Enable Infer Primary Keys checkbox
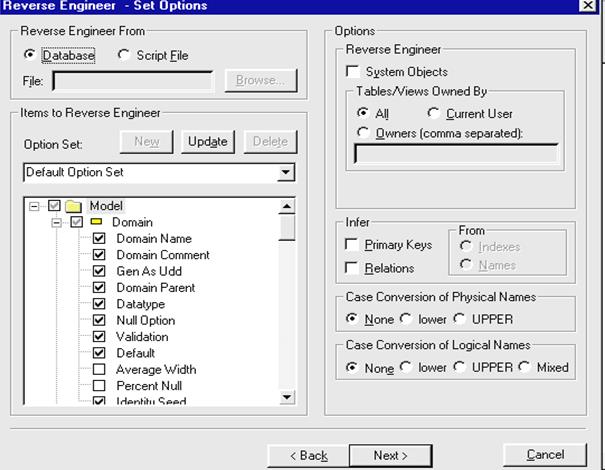The height and width of the screenshot is (470, 605). coord(352,244)
